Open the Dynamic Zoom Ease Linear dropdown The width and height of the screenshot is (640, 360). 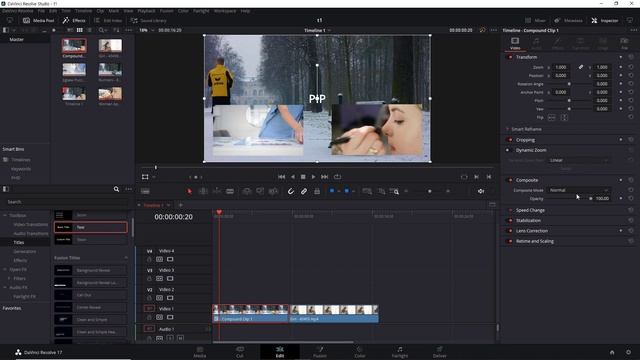coord(578,160)
